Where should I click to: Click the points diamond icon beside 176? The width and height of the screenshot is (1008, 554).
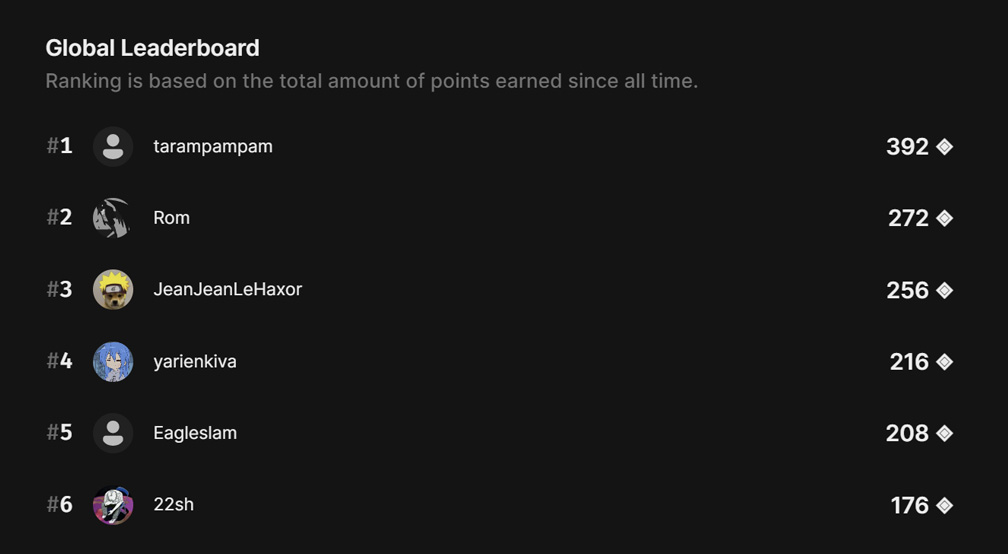944,505
